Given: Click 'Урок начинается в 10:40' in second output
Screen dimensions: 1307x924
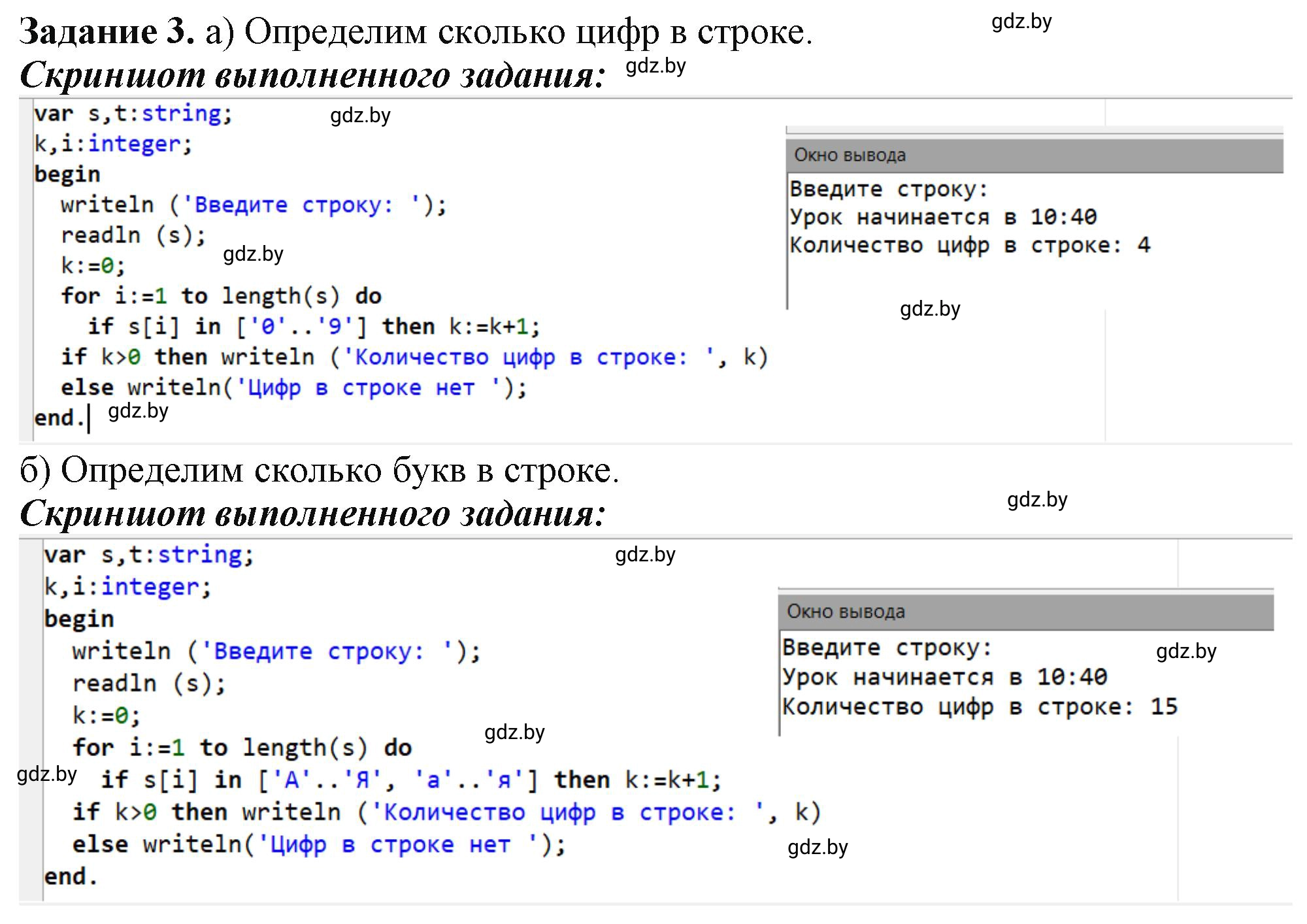Looking at the screenshot, I should coord(945,677).
